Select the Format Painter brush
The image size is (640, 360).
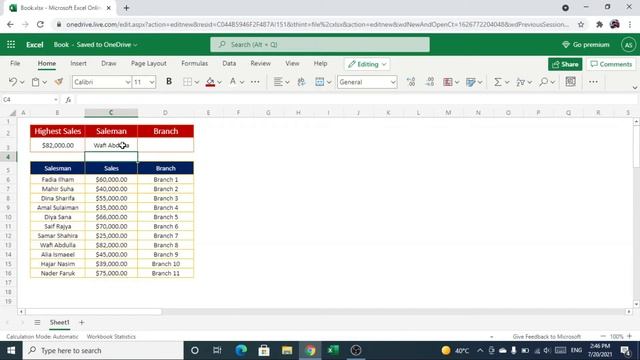[x=59, y=82]
